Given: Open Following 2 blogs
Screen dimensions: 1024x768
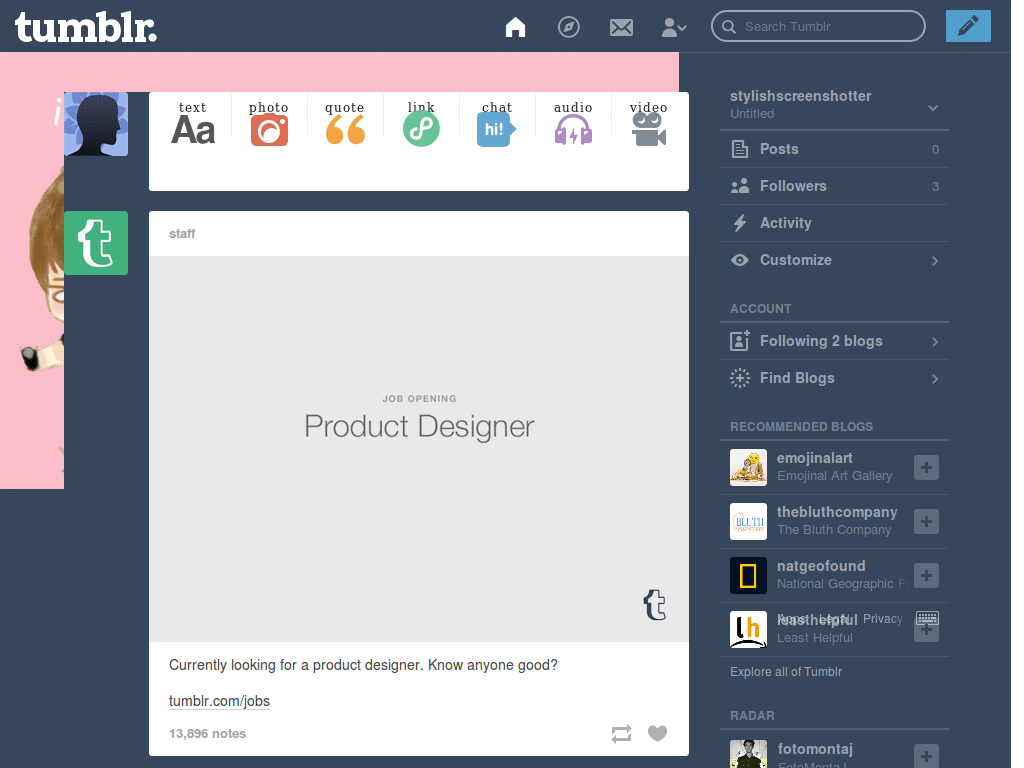Looking at the screenshot, I should [x=834, y=341].
